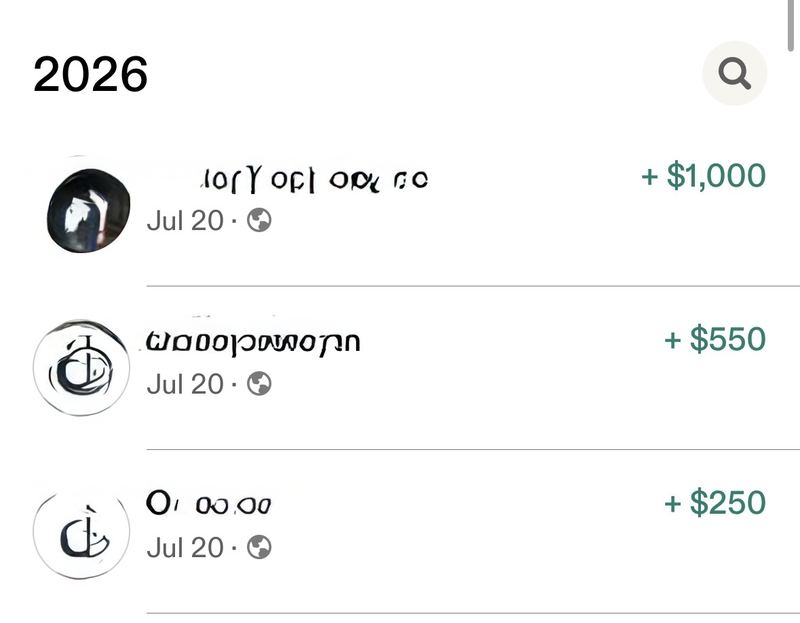800x623 pixels.
Task: Open the third transaction's title text
Action: 209,503
